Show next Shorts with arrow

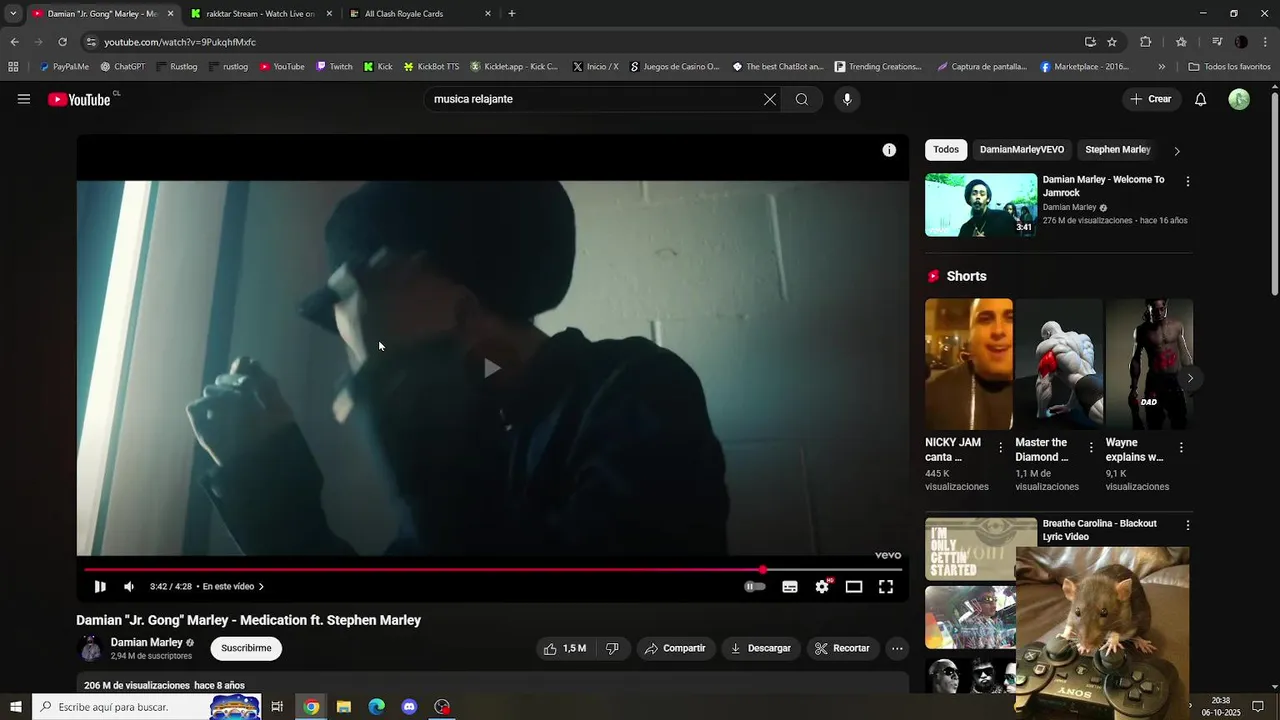coord(1190,378)
